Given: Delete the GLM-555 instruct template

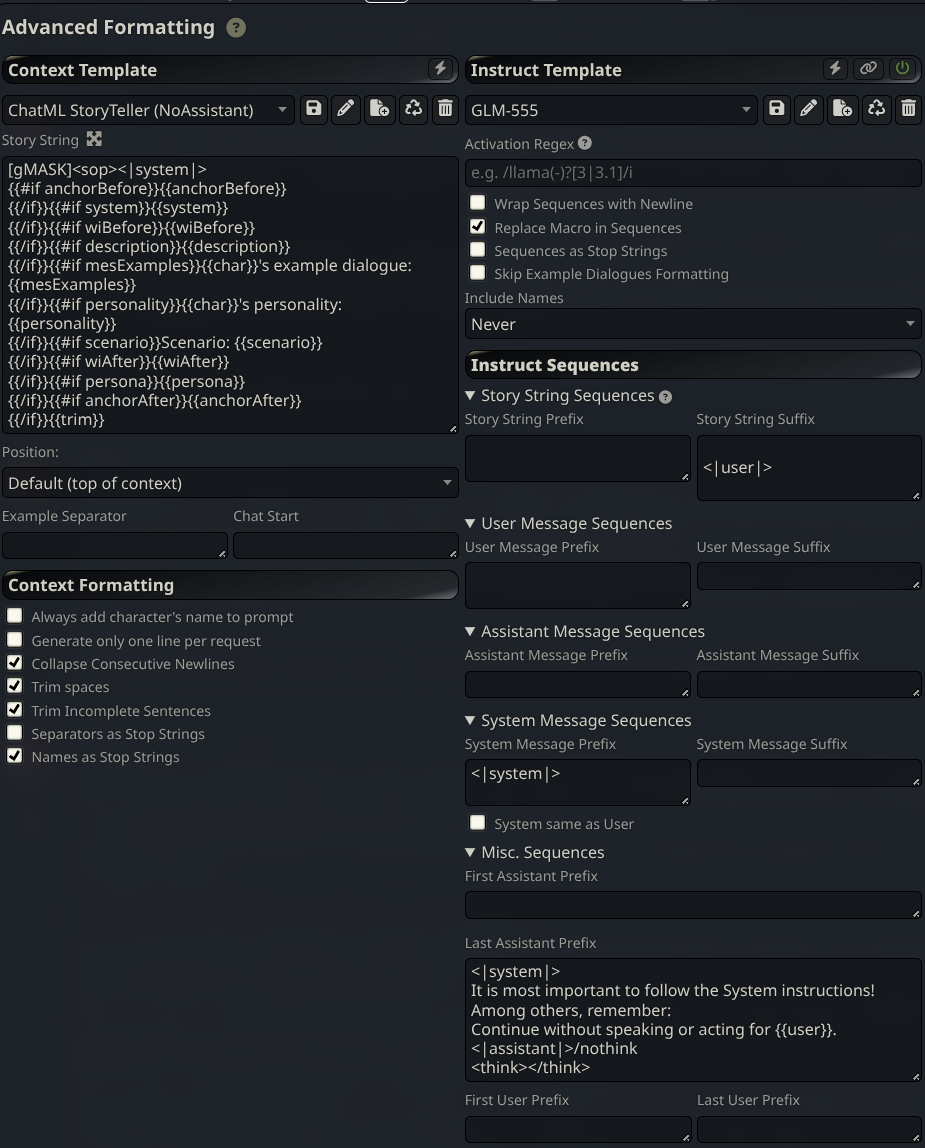Looking at the screenshot, I should 908,109.
